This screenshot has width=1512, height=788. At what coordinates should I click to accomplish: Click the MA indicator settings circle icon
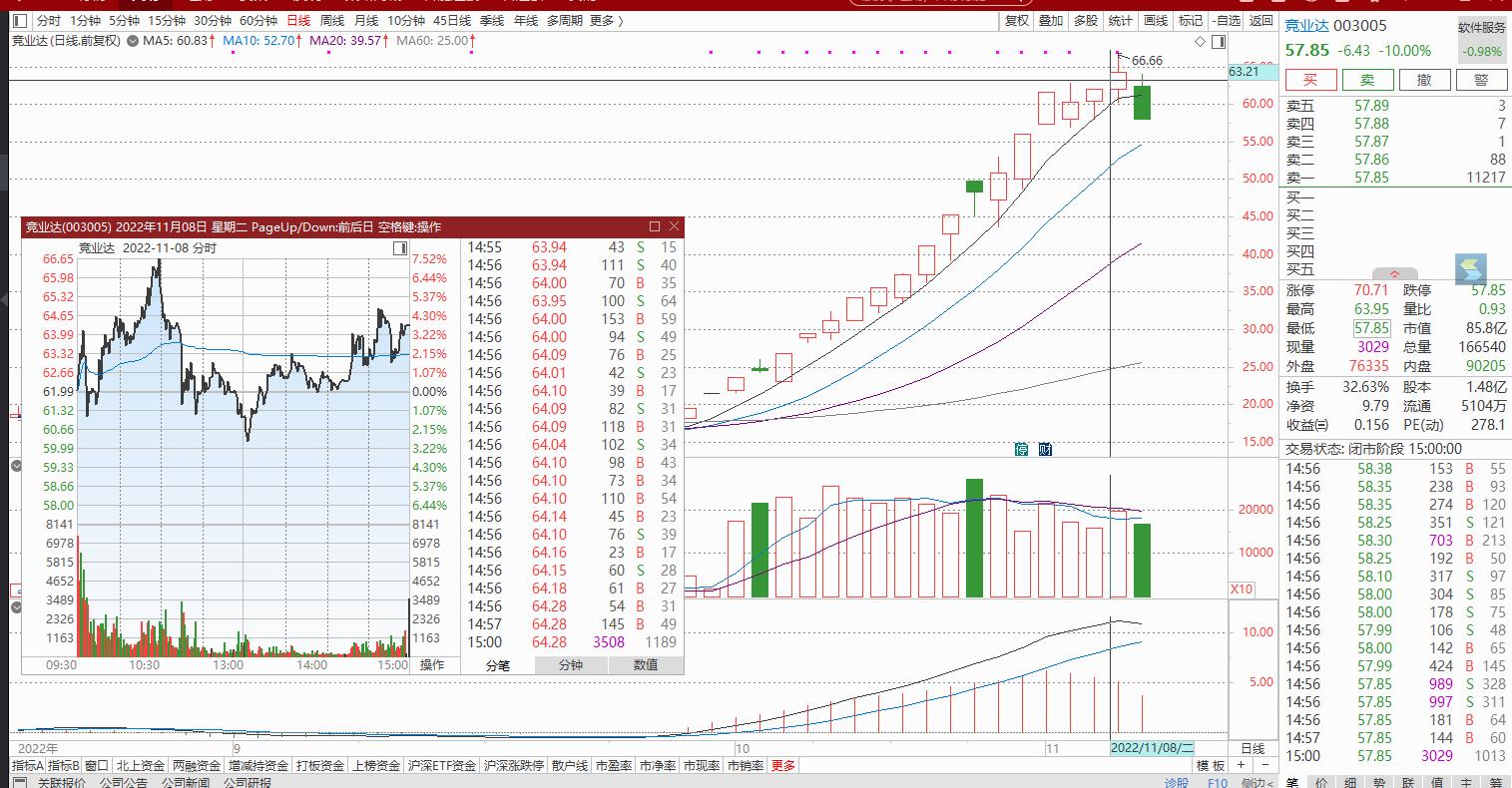tap(132, 41)
